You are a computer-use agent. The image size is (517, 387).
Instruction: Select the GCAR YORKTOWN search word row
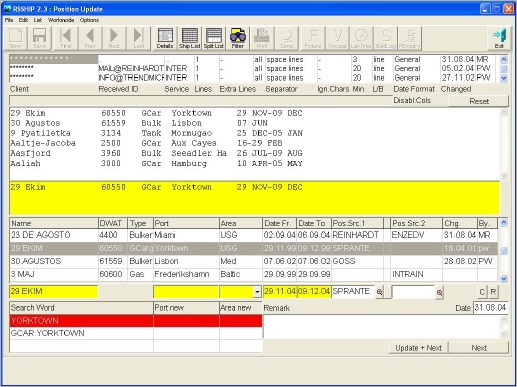coord(136,333)
